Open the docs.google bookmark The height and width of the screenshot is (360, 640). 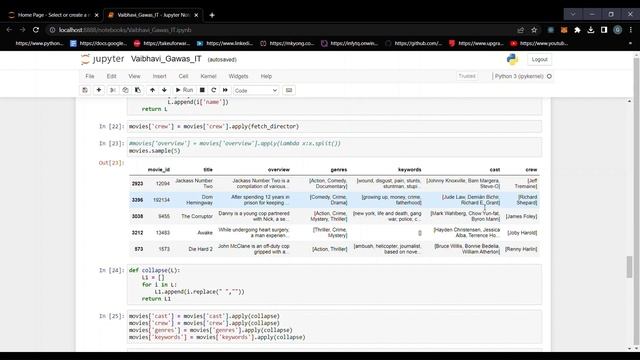[x=98, y=43]
